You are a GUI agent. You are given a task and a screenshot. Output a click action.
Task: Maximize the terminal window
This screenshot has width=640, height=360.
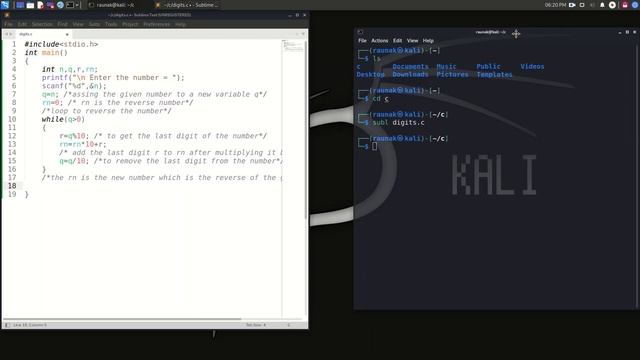pyautogui.click(x=627, y=32)
